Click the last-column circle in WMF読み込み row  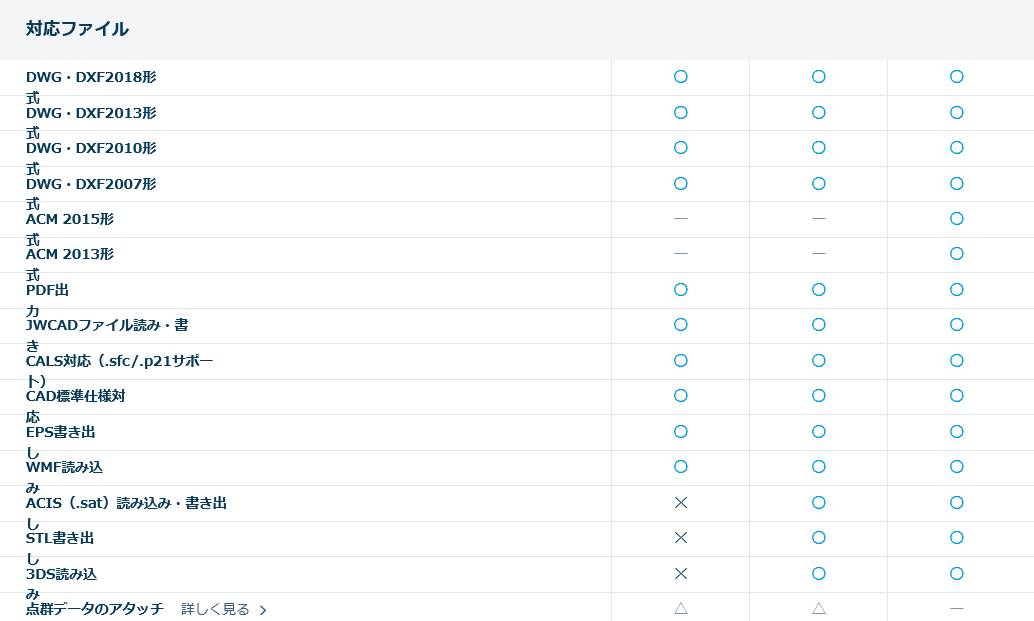point(957,467)
